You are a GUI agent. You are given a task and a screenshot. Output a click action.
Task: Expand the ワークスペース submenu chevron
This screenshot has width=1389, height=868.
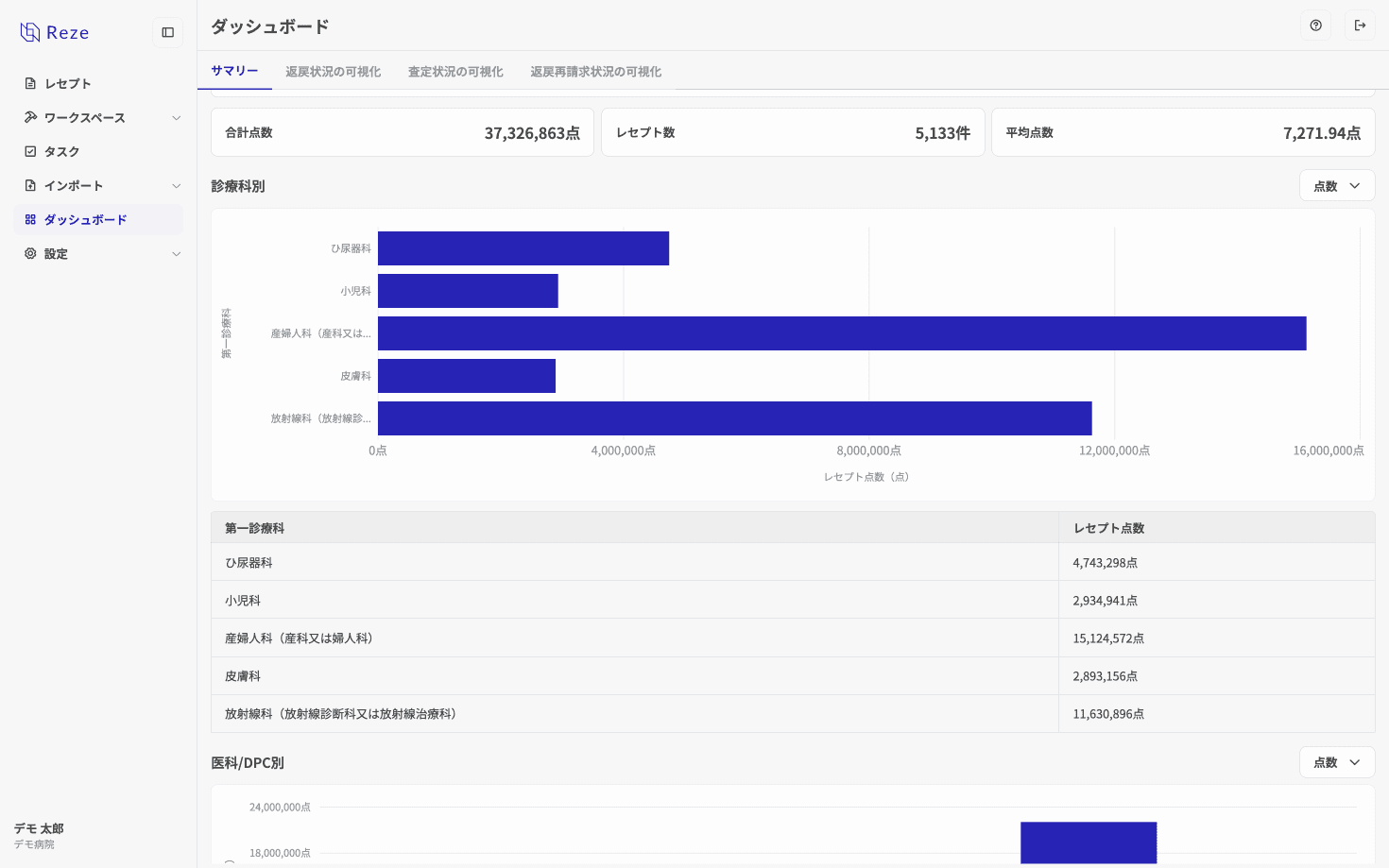point(176,118)
